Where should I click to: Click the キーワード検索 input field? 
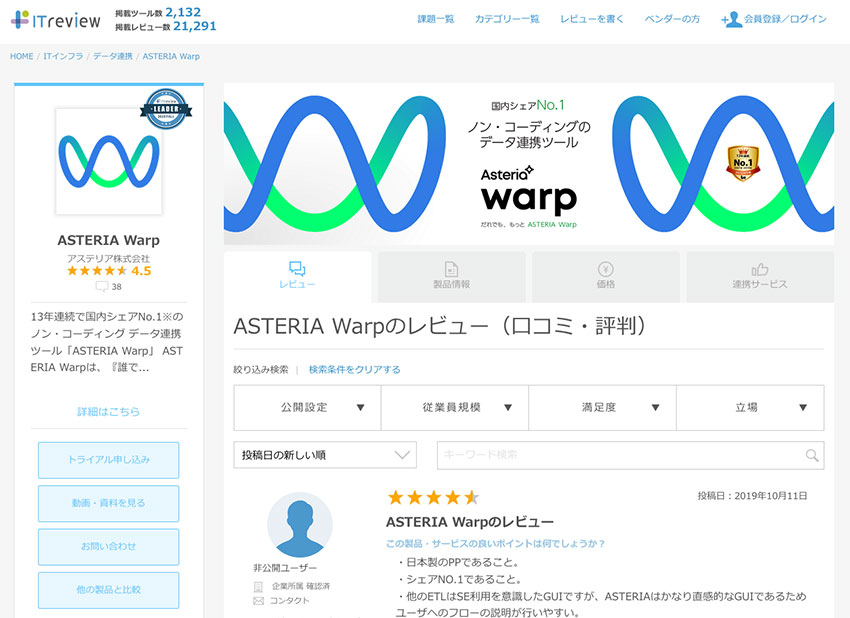tap(630, 455)
